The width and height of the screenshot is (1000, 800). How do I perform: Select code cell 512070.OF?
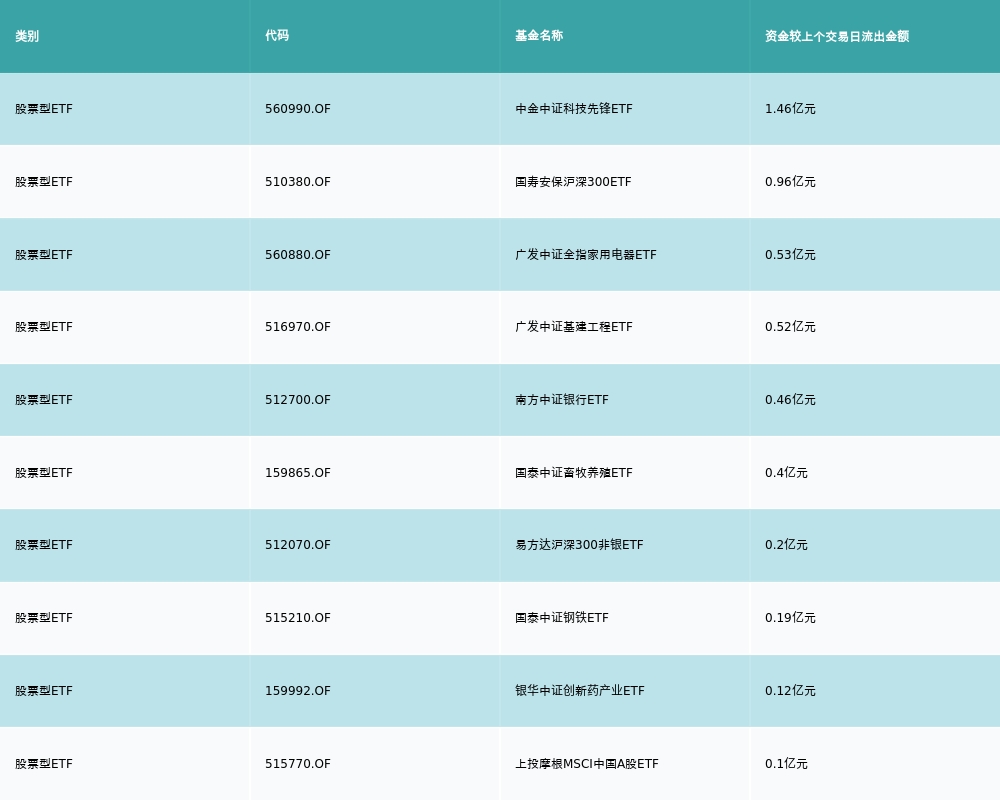(298, 545)
